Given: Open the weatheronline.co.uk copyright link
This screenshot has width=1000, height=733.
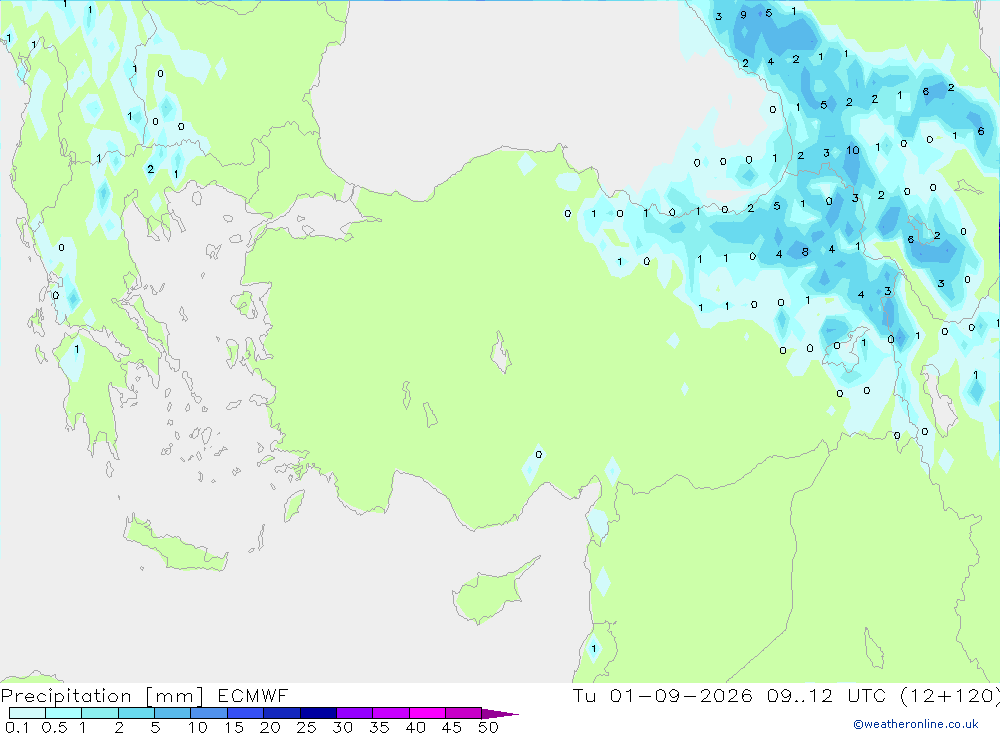Looking at the screenshot, I should [916, 724].
